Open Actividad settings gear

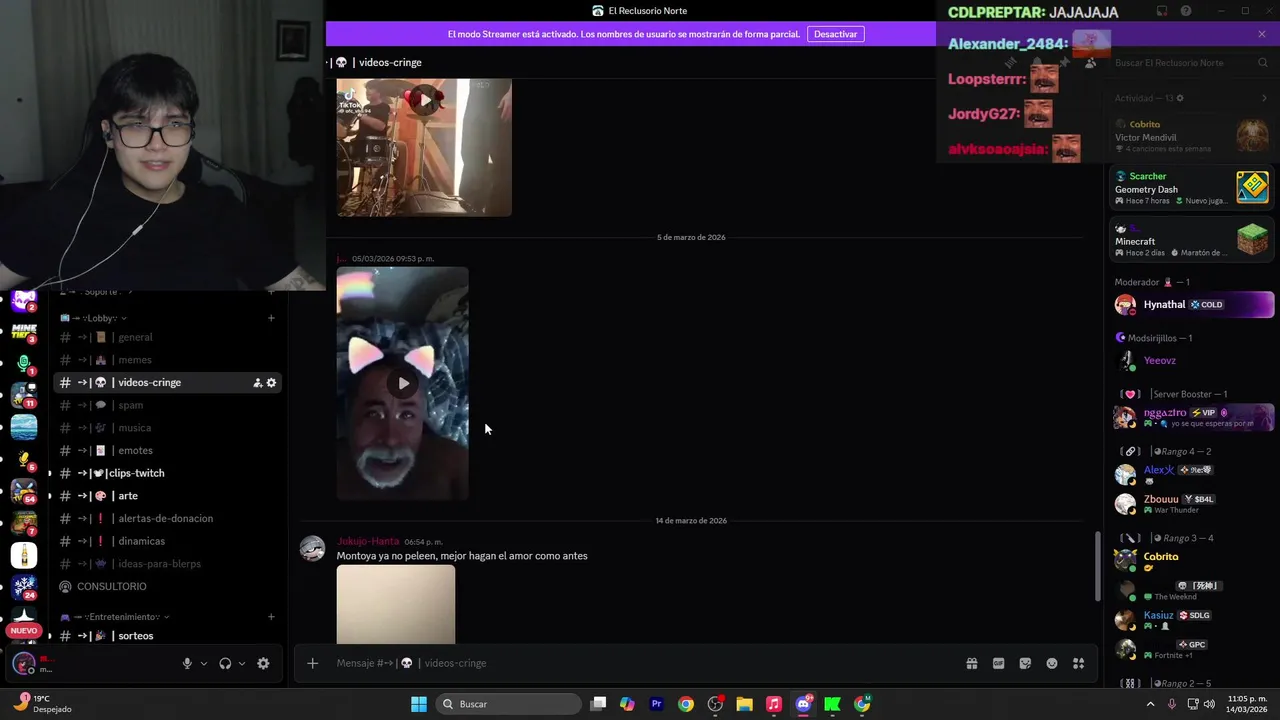1180,98
